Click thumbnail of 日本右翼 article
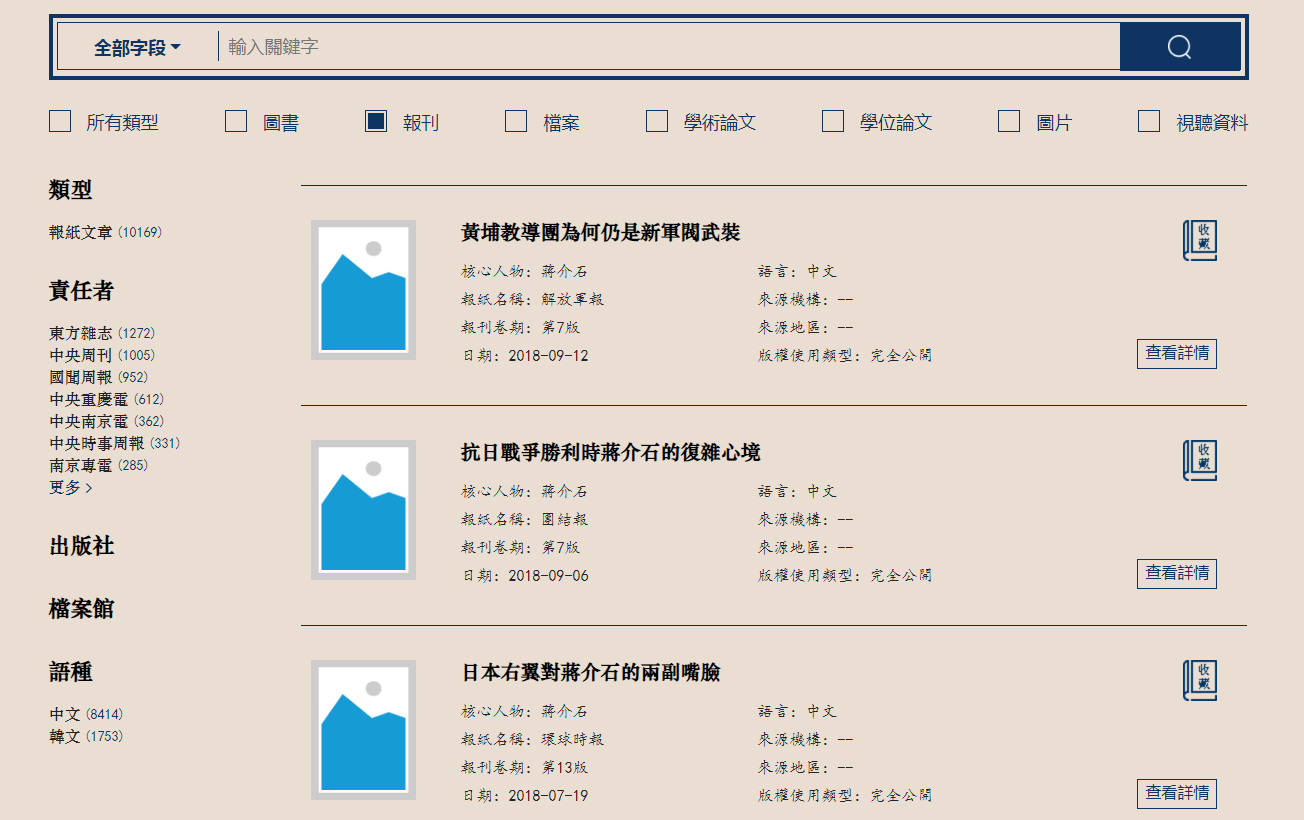The height and width of the screenshot is (820, 1304). (x=363, y=730)
